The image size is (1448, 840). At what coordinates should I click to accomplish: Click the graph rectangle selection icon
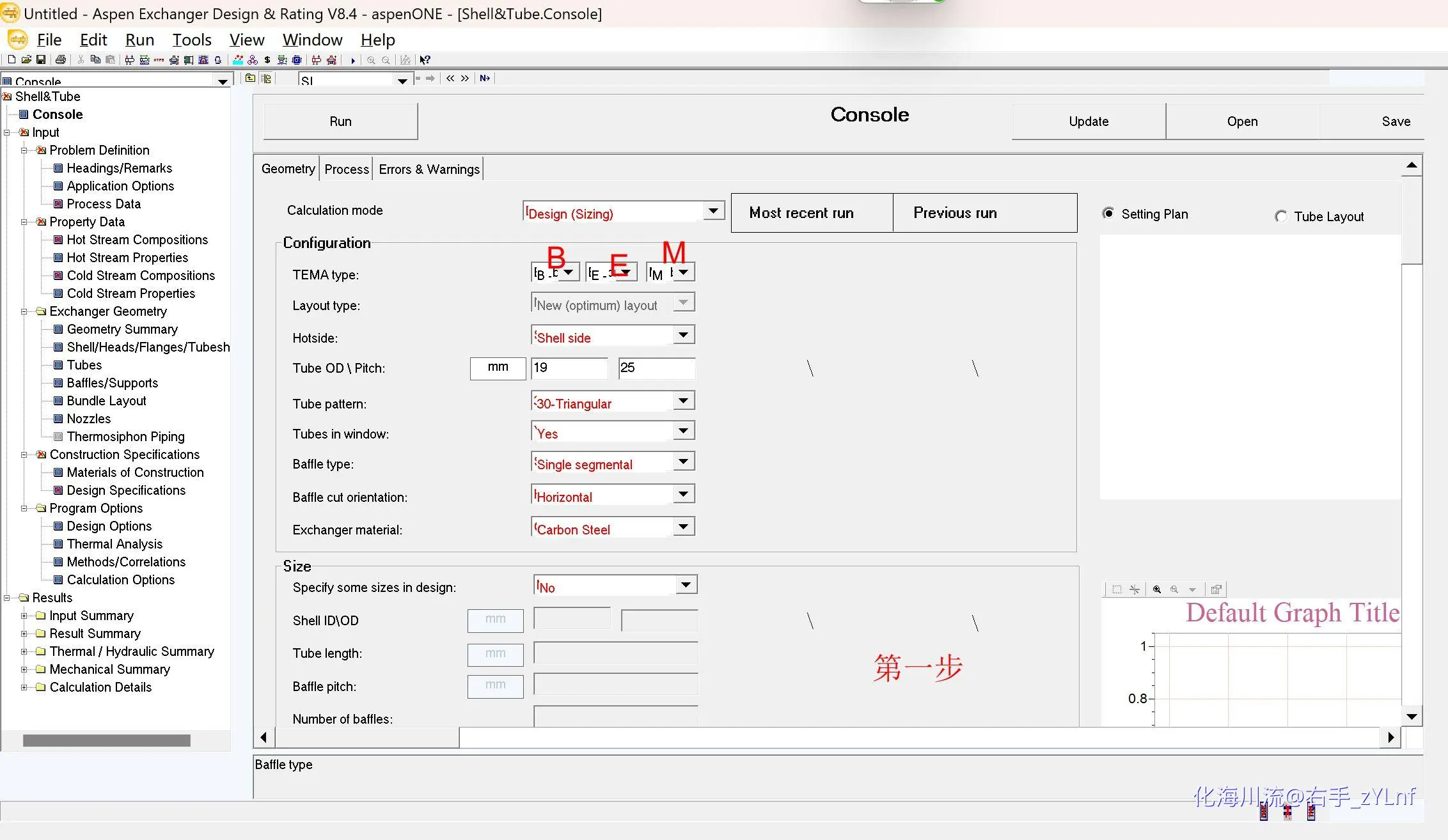(1117, 589)
